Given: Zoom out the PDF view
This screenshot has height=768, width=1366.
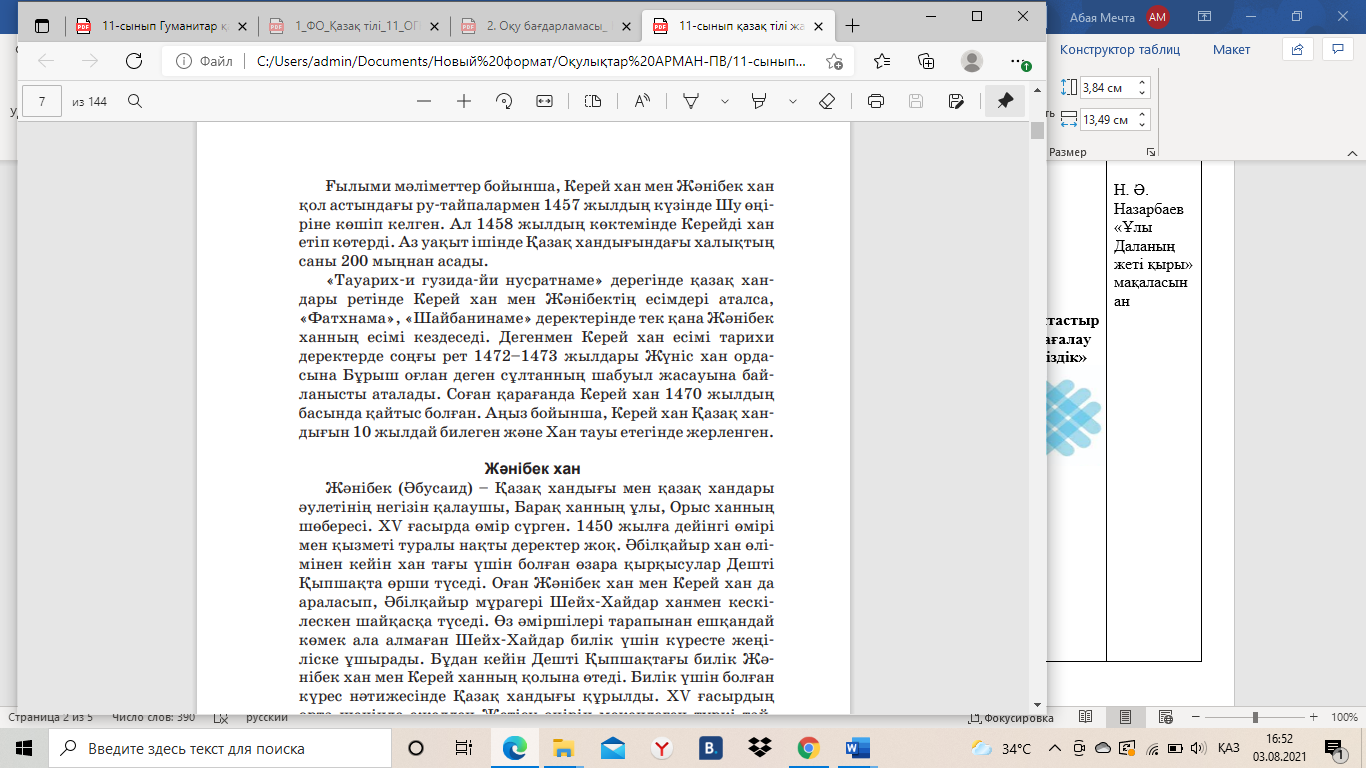Looking at the screenshot, I should pos(424,101).
